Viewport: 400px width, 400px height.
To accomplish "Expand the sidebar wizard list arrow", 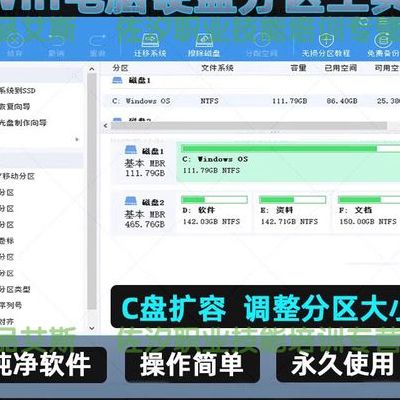I will [x=77, y=139].
